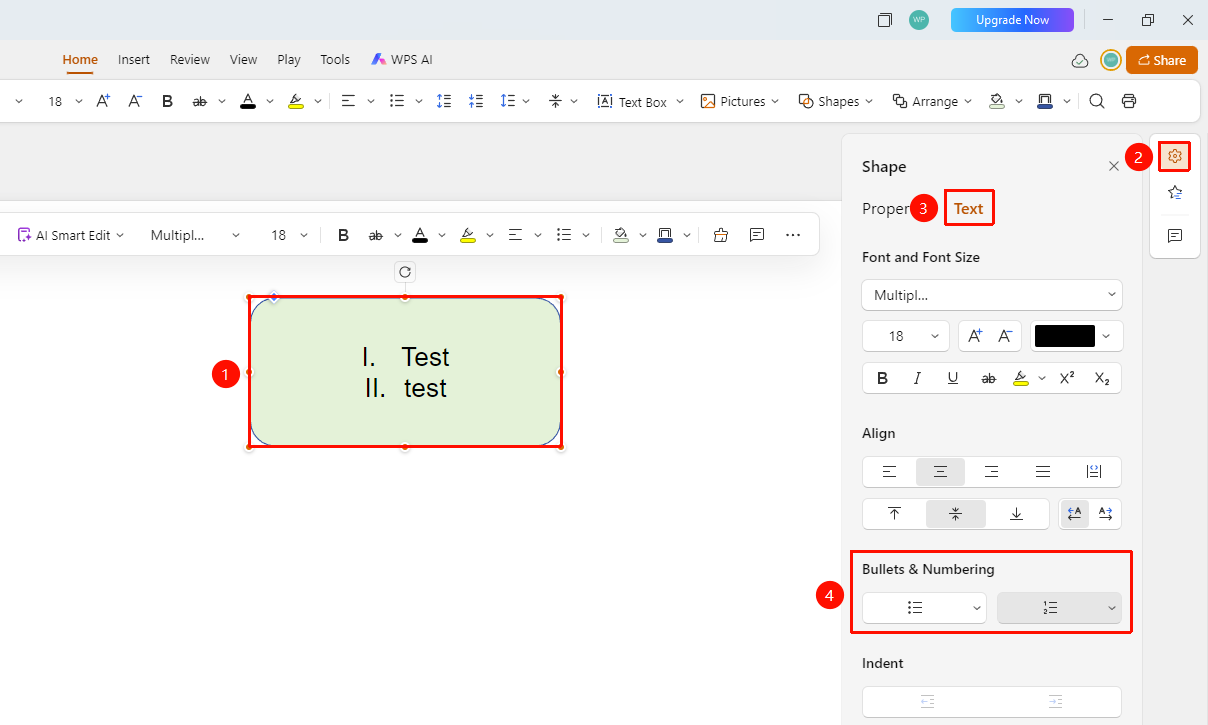Toggle Italic in the Shape panel
1208x725 pixels.
coord(917,378)
